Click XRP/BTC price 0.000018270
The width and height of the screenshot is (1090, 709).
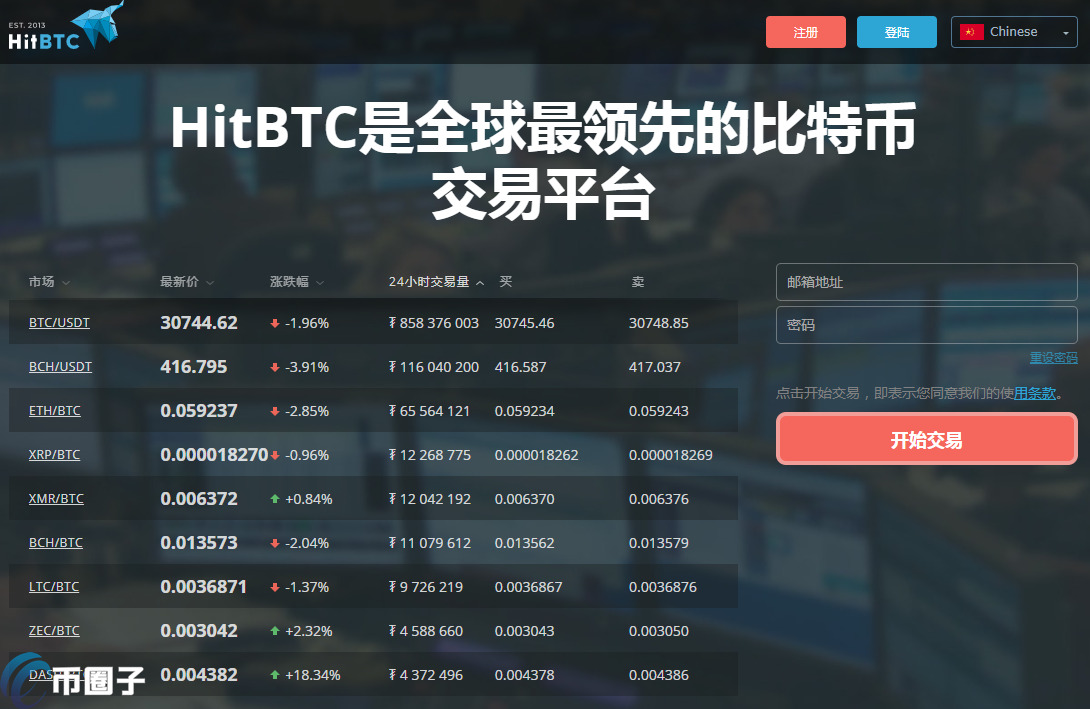click(214, 455)
